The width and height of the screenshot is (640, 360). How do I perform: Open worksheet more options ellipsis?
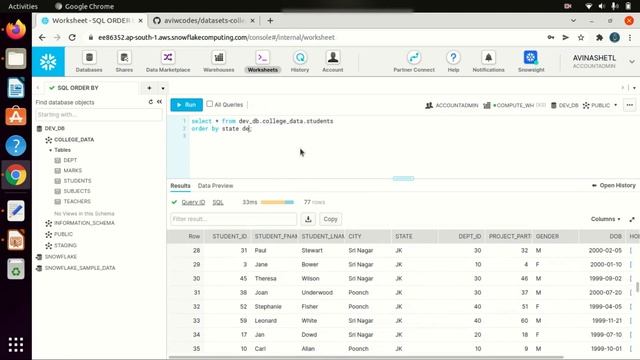click(x=630, y=105)
